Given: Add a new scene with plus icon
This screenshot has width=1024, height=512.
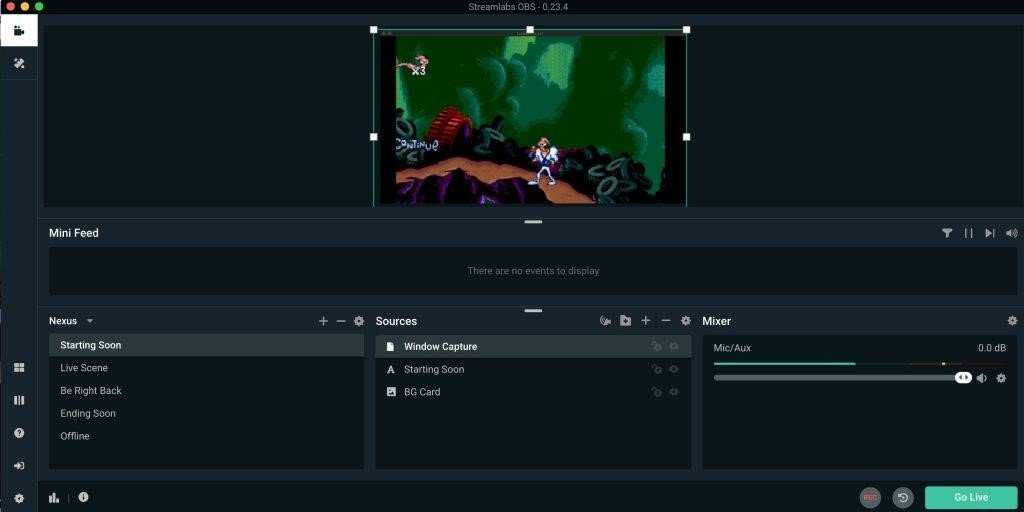Looking at the screenshot, I should coord(323,321).
